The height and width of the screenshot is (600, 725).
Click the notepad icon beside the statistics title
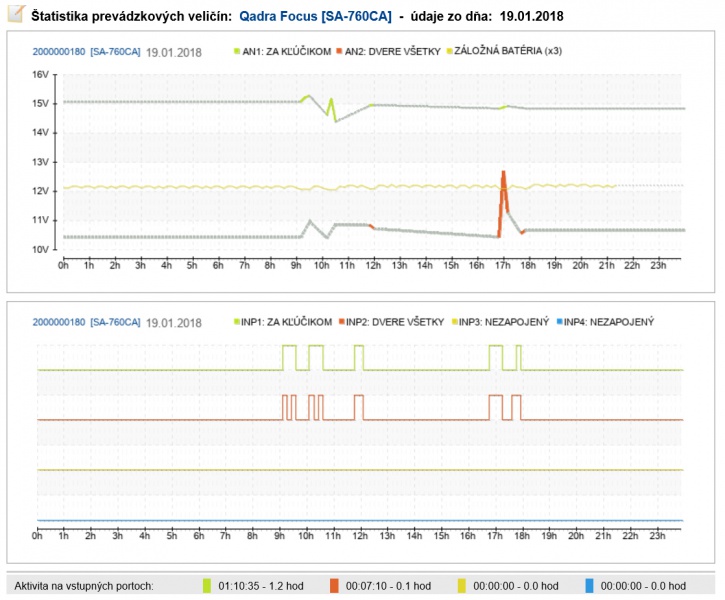tap(16, 14)
